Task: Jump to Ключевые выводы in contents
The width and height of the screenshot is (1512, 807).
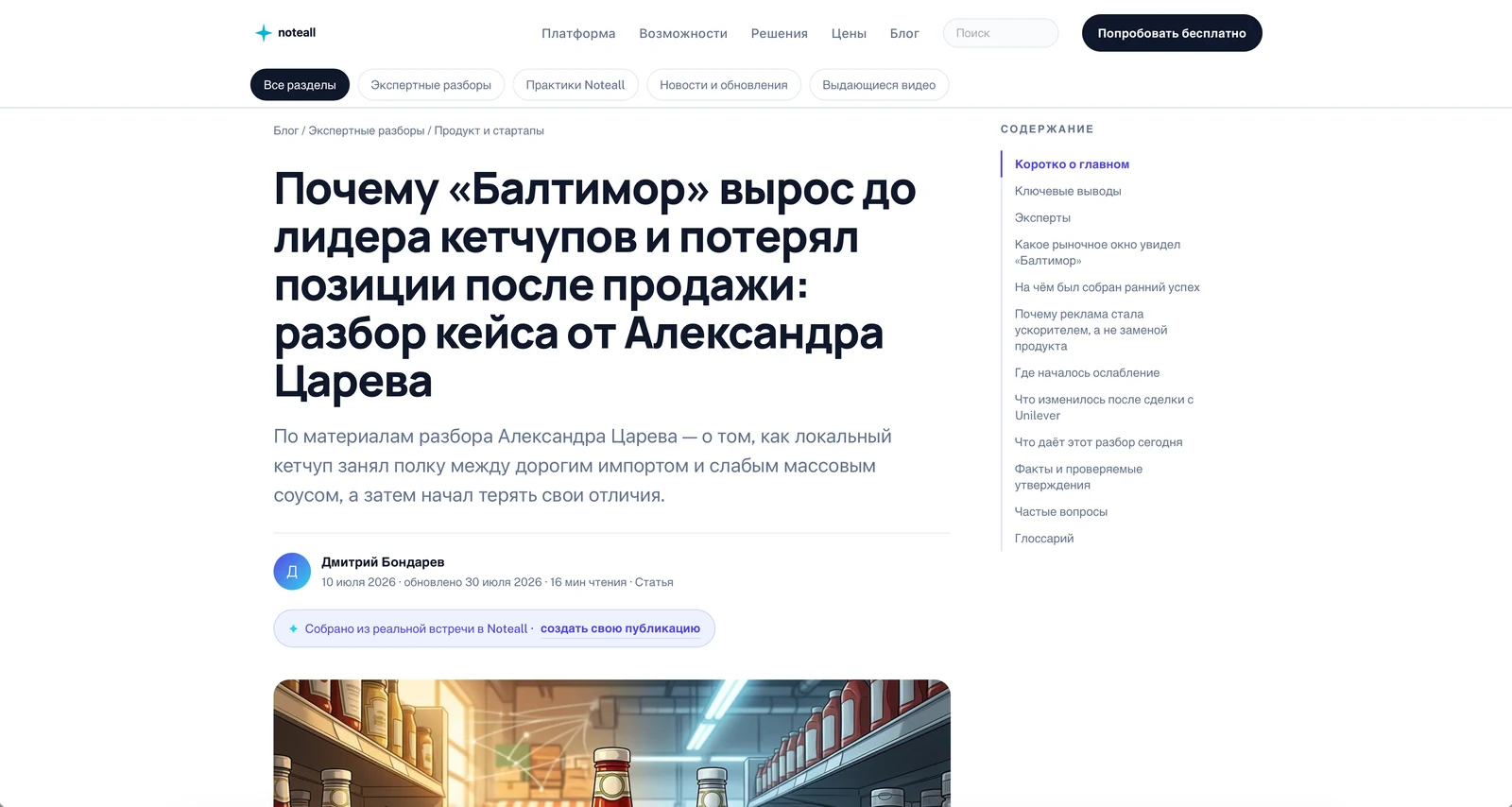Action: [x=1068, y=191]
